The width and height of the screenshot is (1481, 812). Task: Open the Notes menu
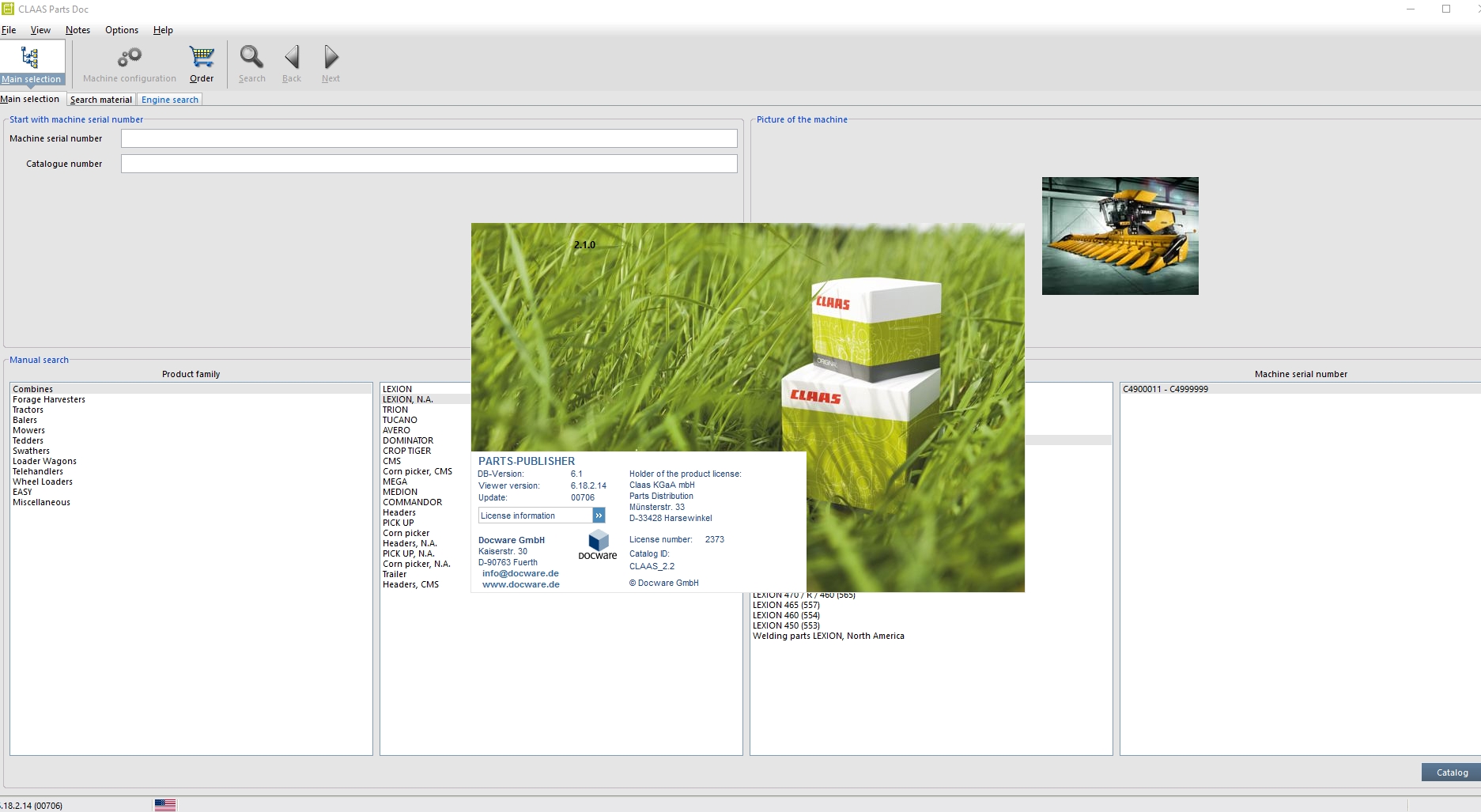pyautogui.click(x=77, y=30)
